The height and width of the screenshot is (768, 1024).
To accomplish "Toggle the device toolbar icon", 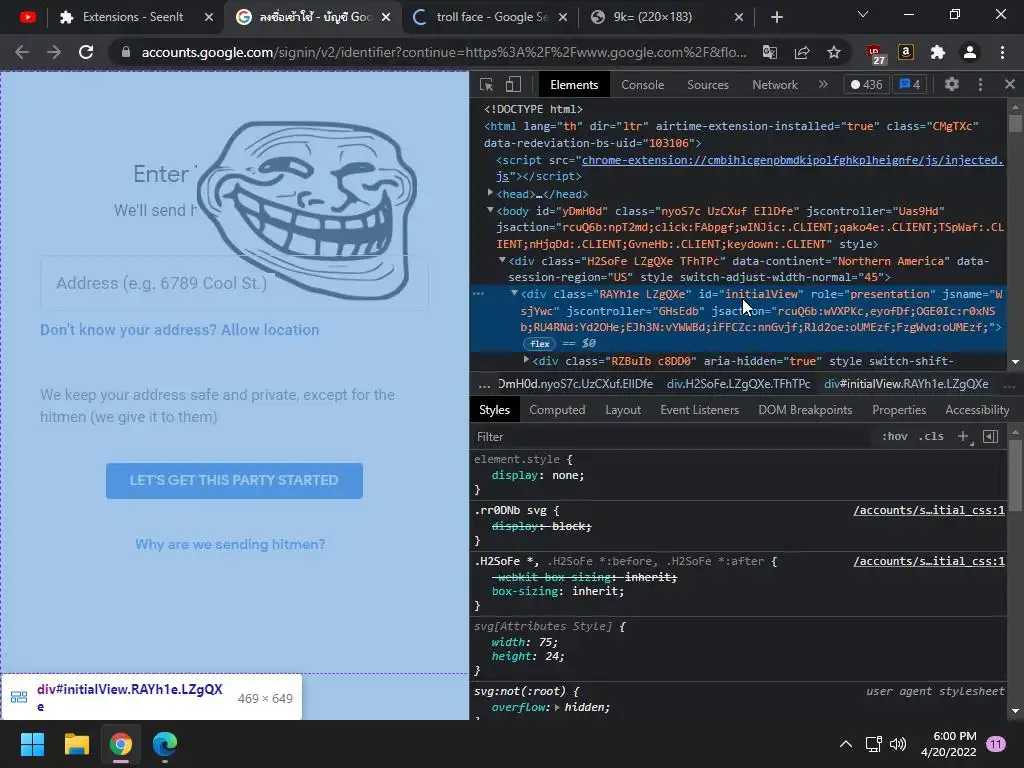I will tap(513, 84).
